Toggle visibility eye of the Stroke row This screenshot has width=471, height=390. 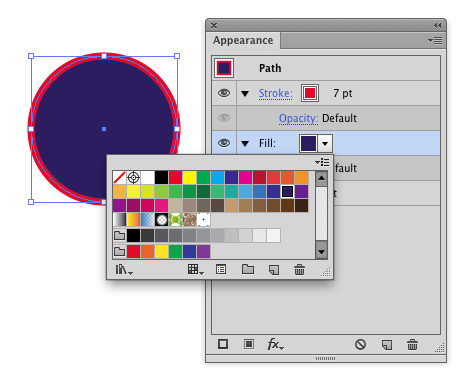[x=224, y=93]
